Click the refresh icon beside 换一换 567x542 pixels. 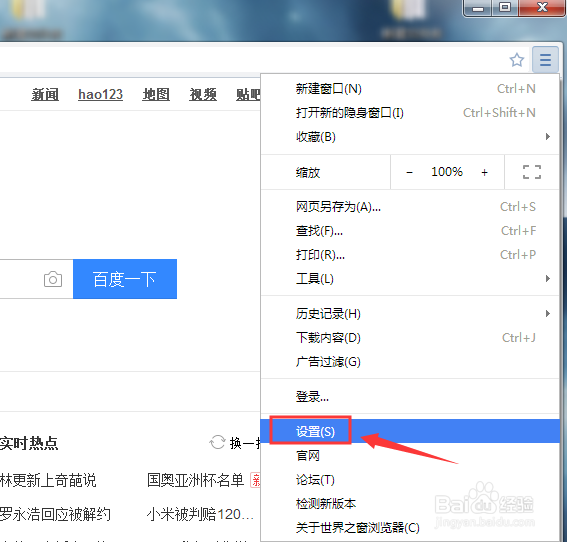pos(217,442)
